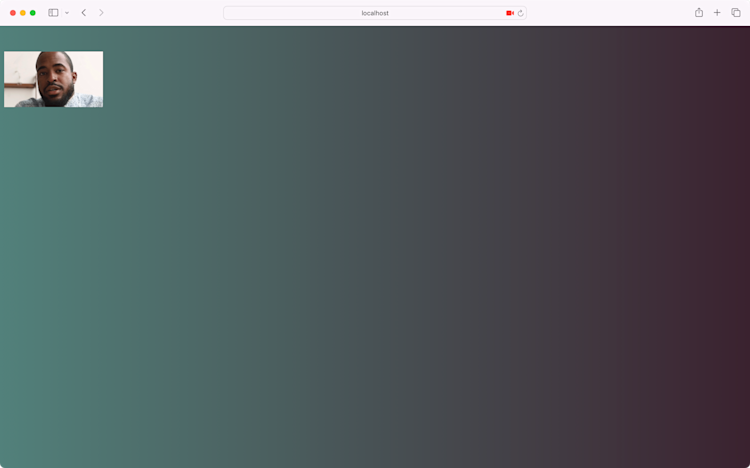Close the window with the red button
This screenshot has height=468, width=750.
click(x=13, y=13)
